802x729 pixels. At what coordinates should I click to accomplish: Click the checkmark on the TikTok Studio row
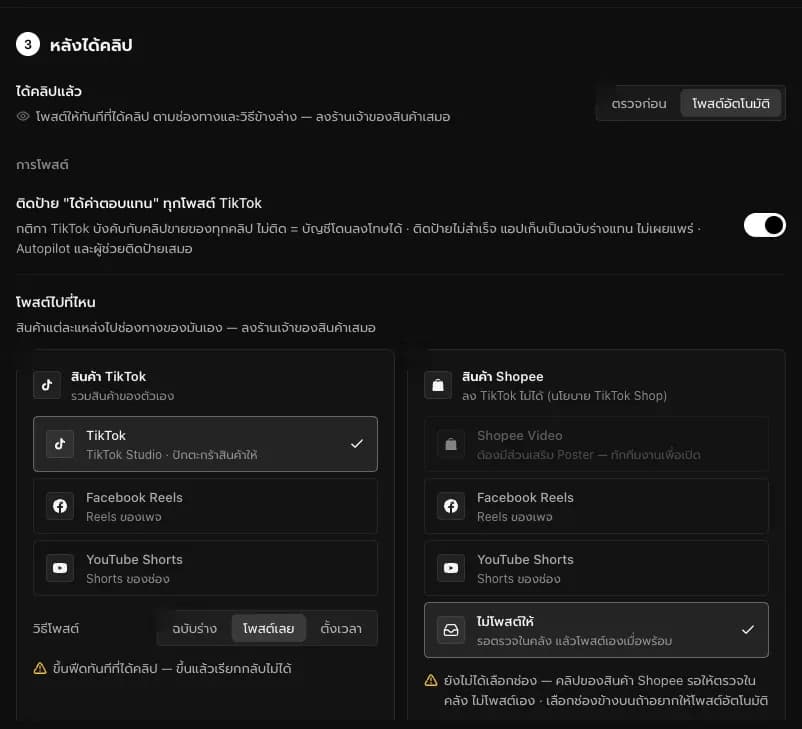pos(357,444)
